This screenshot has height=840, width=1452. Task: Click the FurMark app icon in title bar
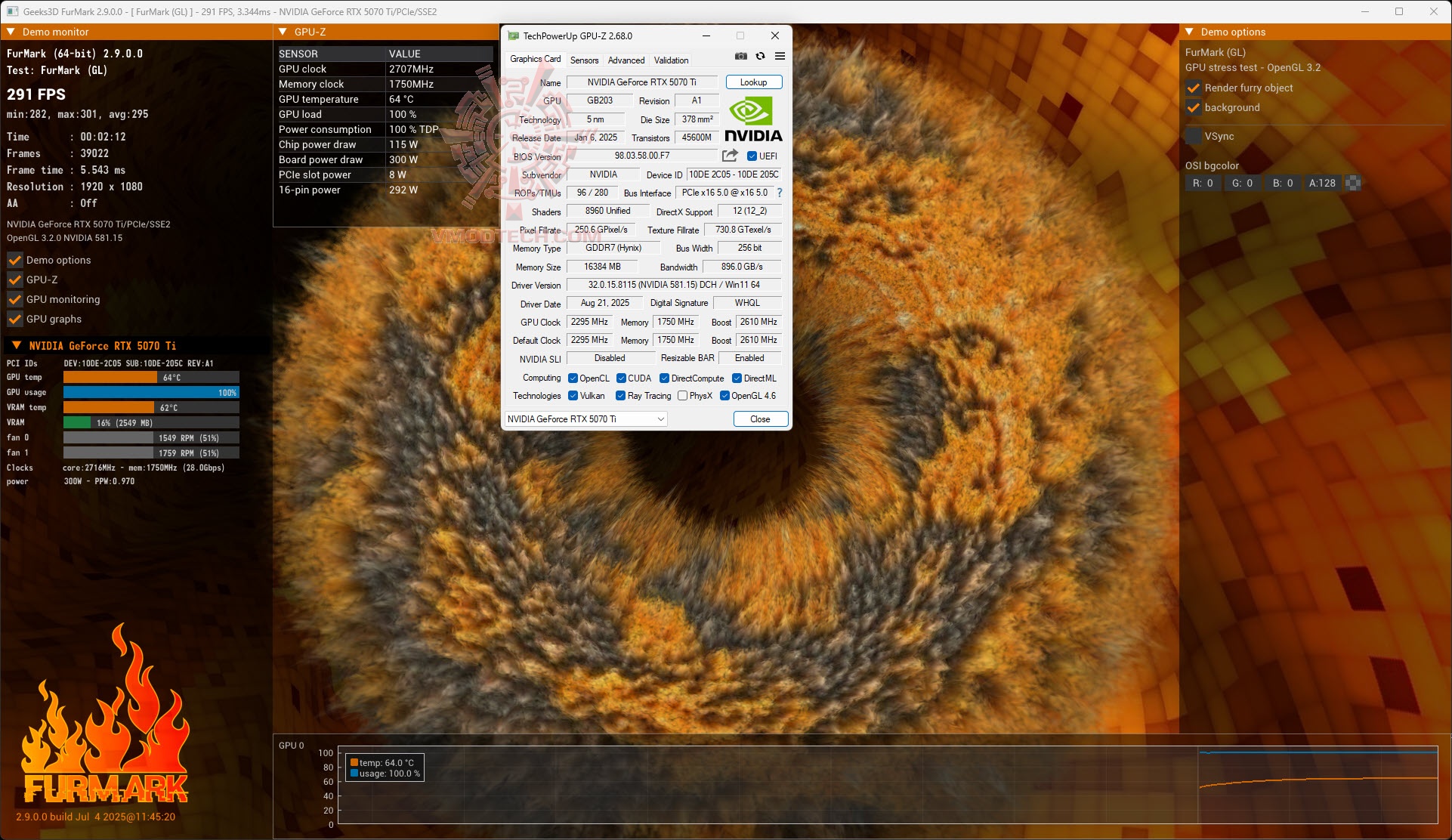click(x=12, y=11)
